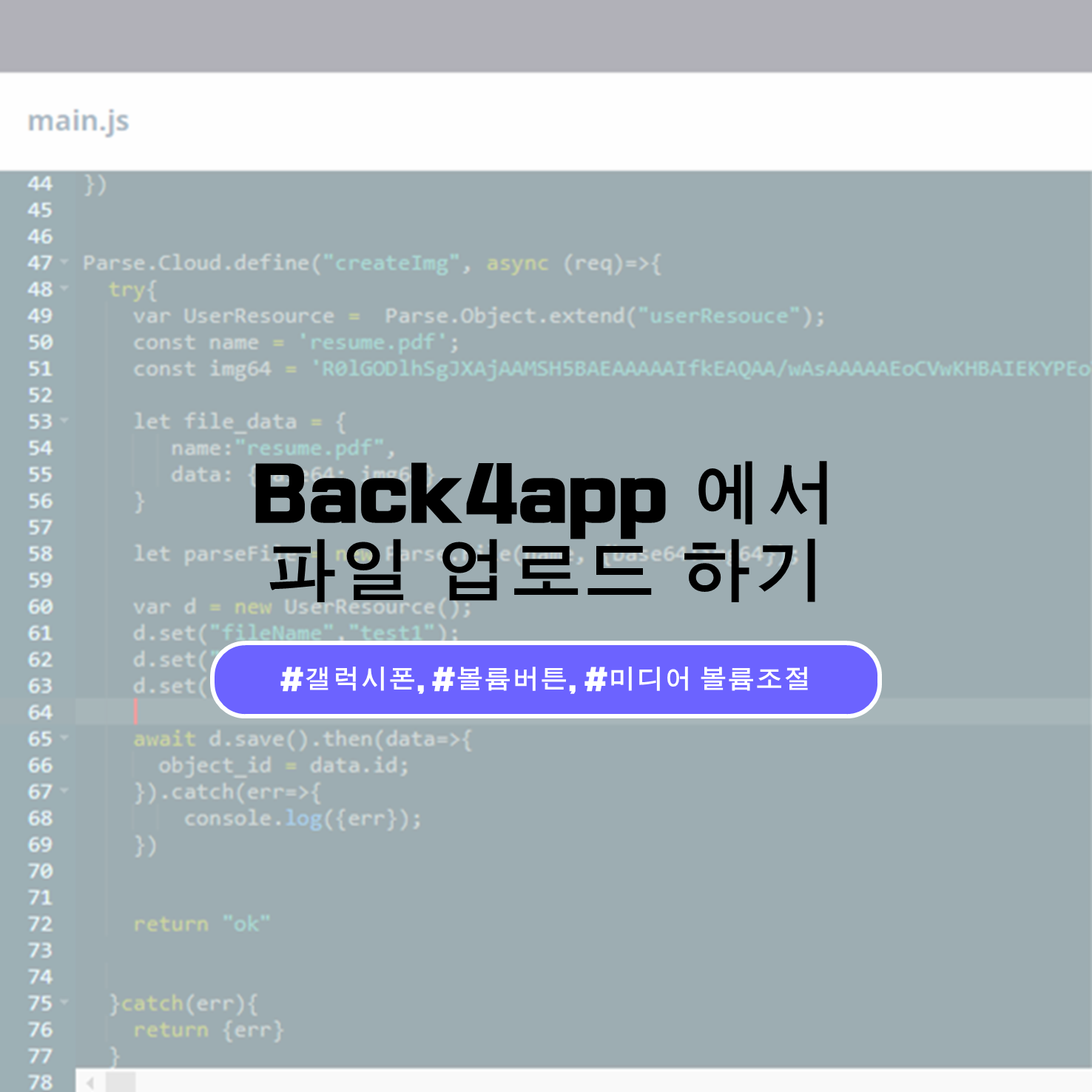Collapse the catch(err) fold at line 75
Image resolution: width=1092 pixels, height=1092 pixels.
(x=64, y=1002)
